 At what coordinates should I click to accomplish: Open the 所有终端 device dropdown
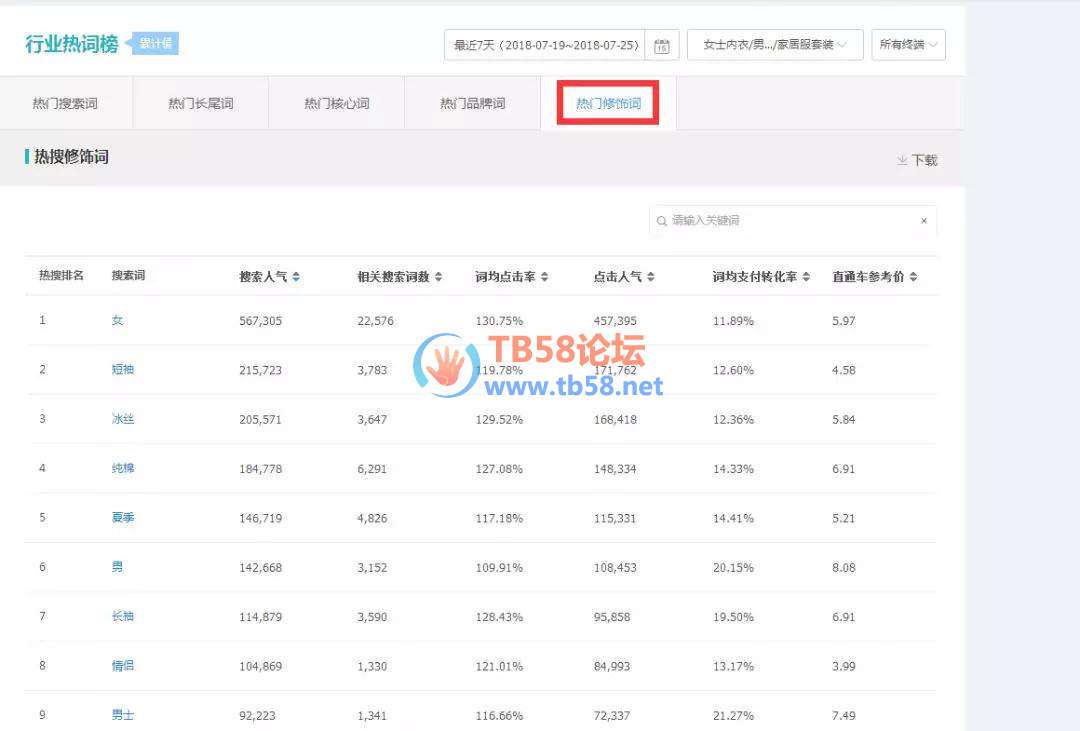tap(908, 45)
